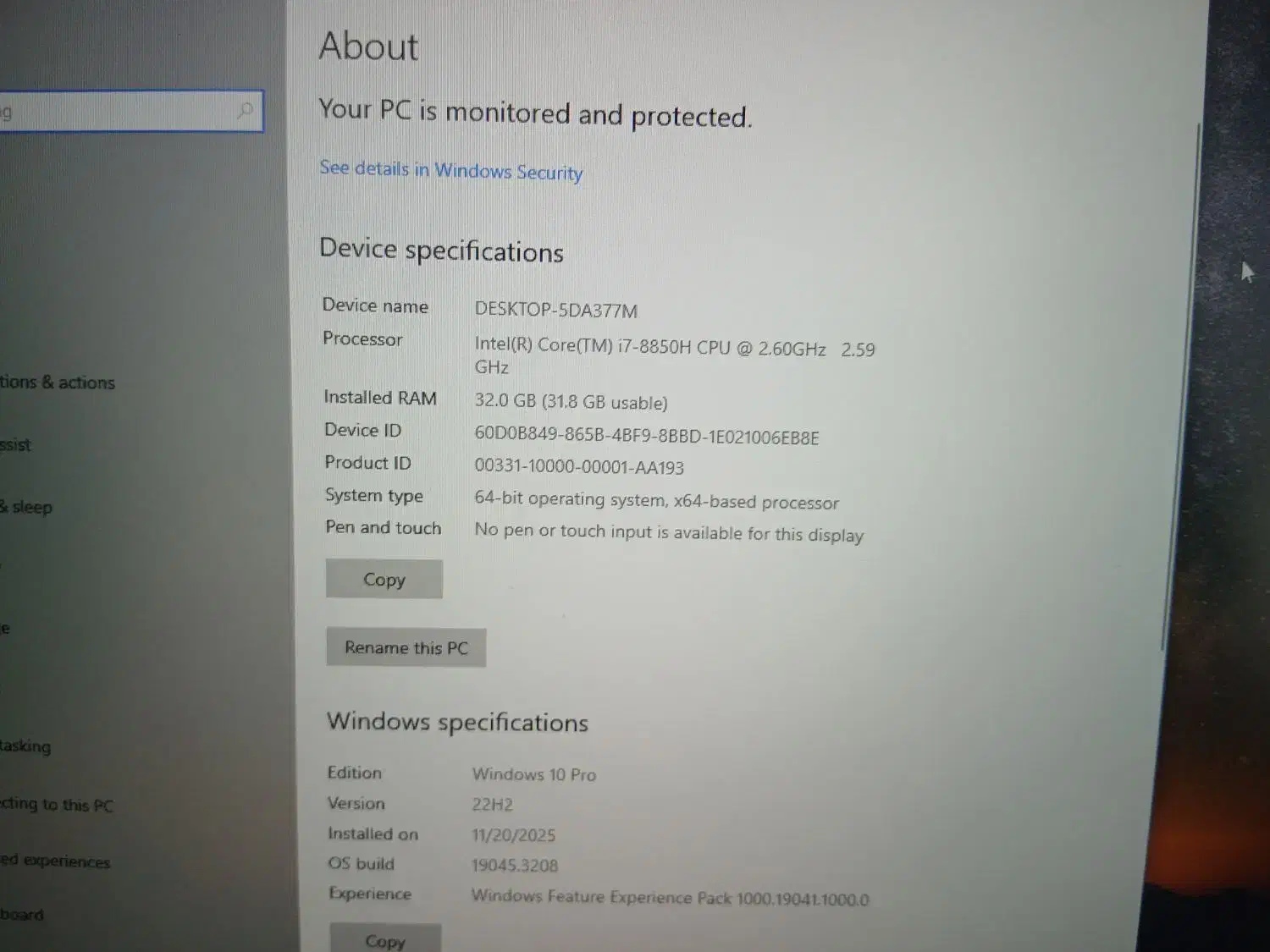Select Focus assist in the sidebar
The height and width of the screenshot is (952, 1270).
15,444
